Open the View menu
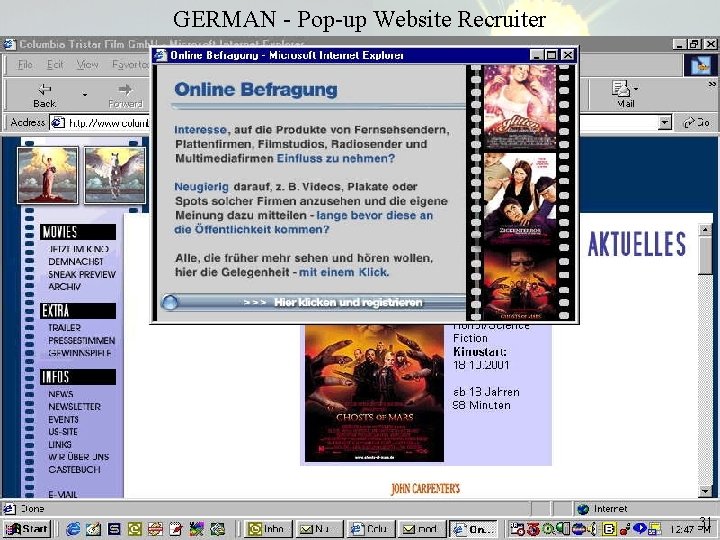Image resolution: width=720 pixels, height=540 pixels. [87, 65]
